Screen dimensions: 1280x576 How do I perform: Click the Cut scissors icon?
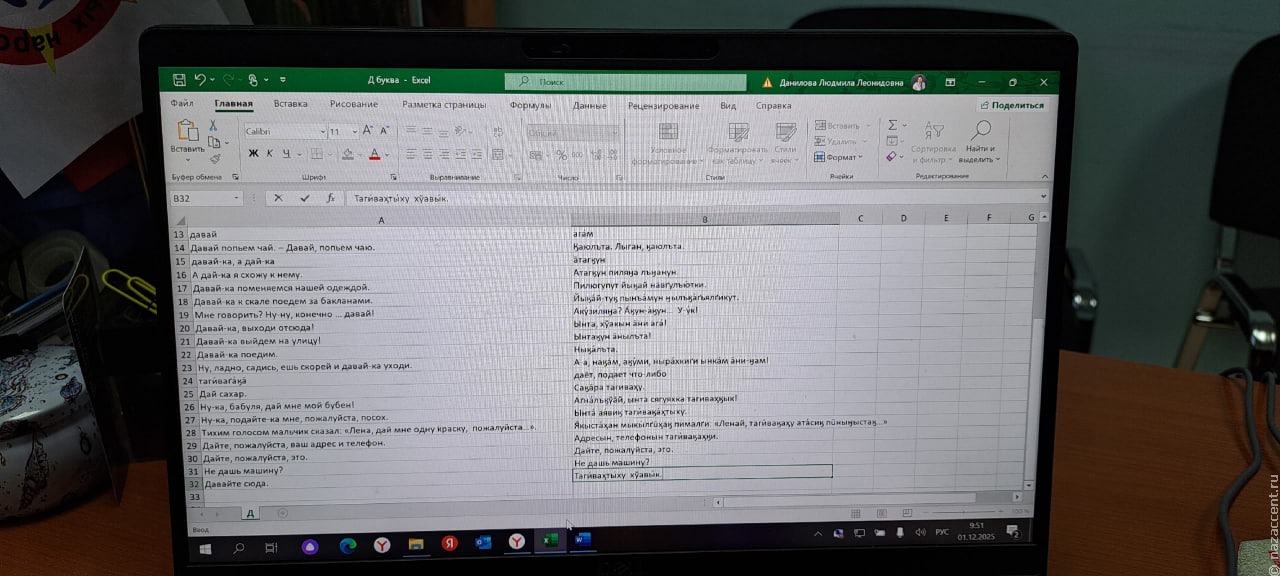tap(213, 126)
